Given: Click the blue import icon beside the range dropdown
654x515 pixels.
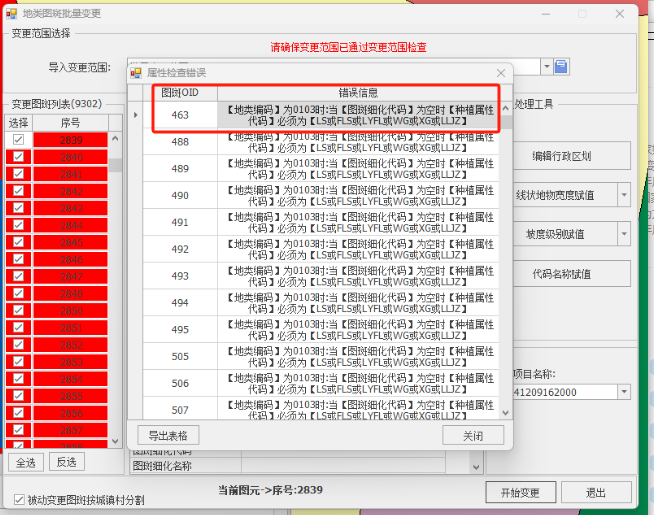Looking at the screenshot, I should 562,67.
